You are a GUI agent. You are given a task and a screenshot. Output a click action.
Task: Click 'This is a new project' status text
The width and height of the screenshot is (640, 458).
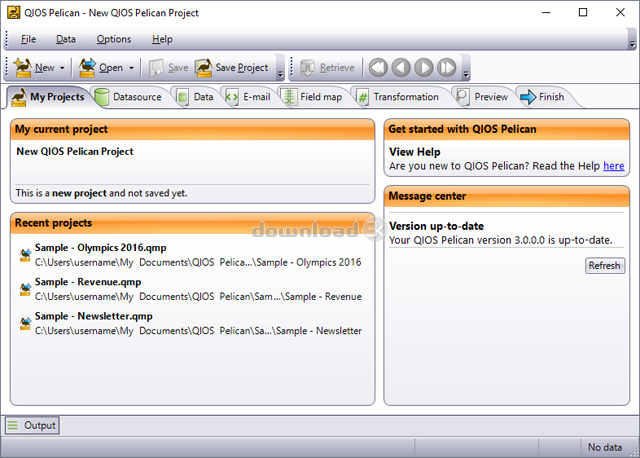pyautogui.click(x=101, y=193)
